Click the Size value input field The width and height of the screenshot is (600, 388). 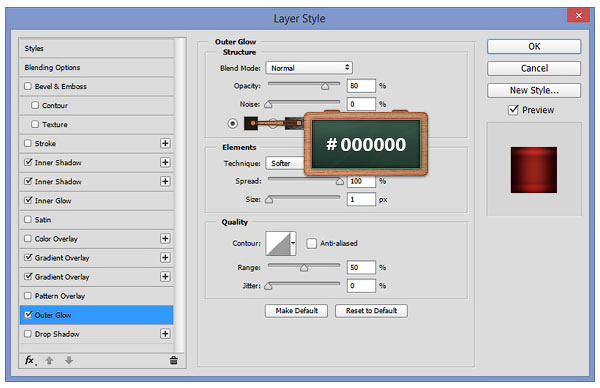point(361,199)
